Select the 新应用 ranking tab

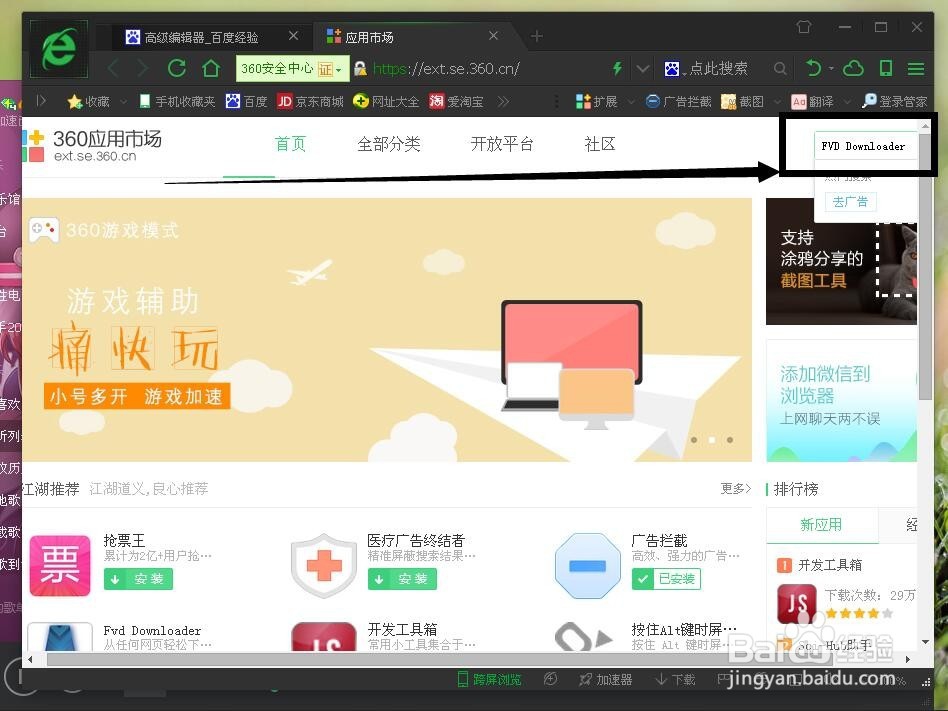[x=821, y=525]
